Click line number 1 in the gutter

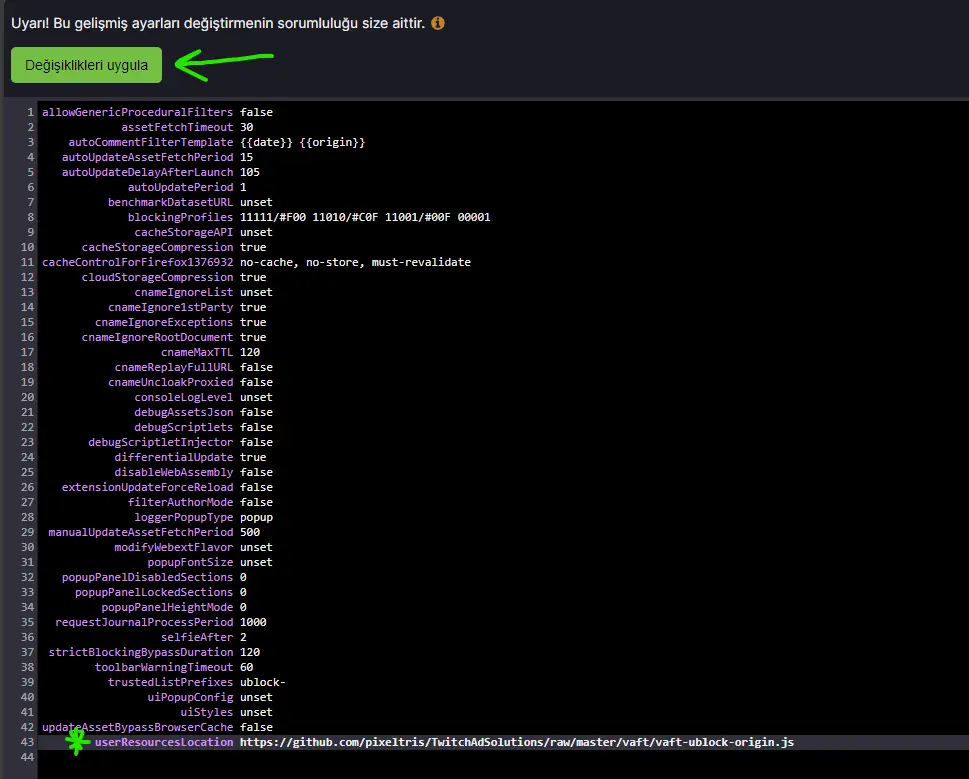(x=30, y=112)
